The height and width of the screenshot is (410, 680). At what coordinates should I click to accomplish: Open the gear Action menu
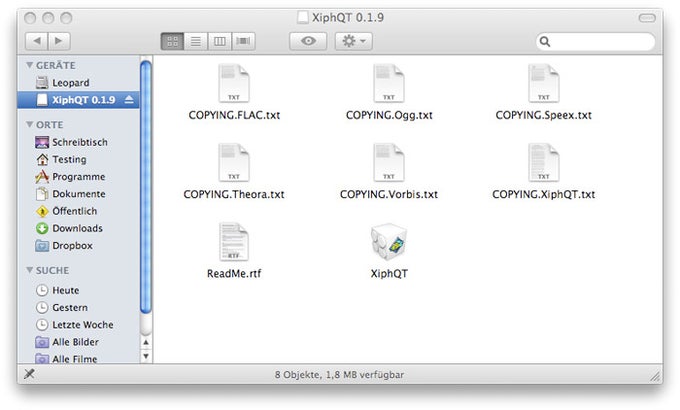(x=353, y=41)
